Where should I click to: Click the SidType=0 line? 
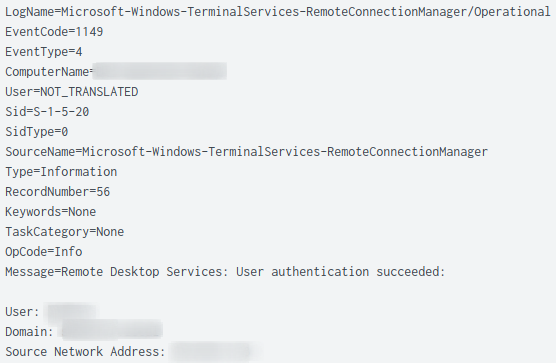pyautogui.click(x=37, y=132)
